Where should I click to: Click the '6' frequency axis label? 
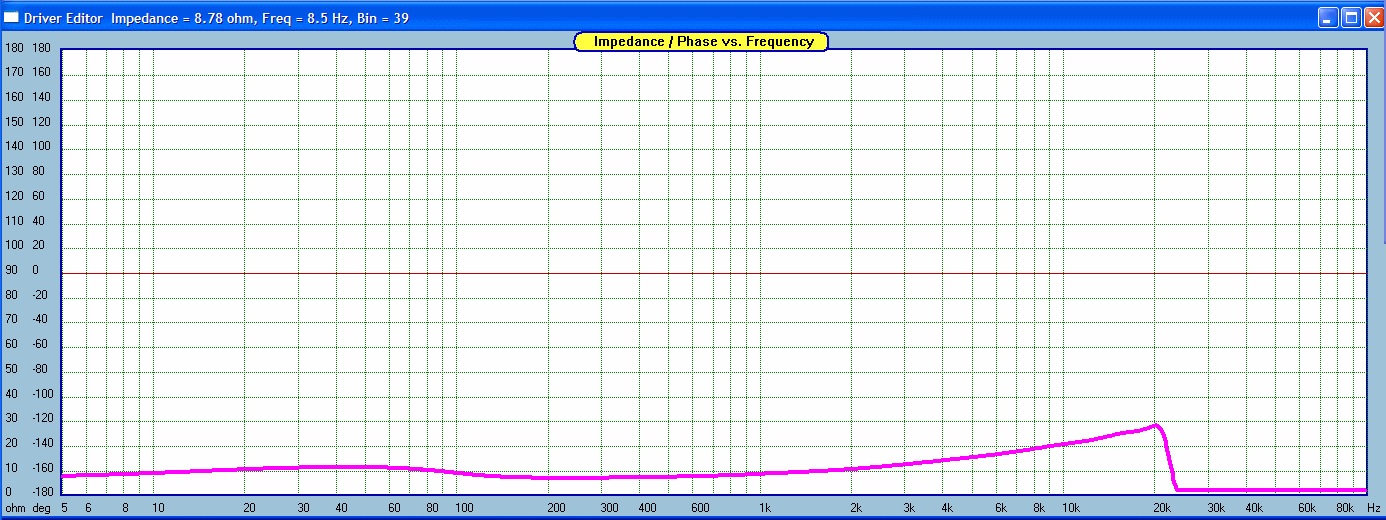click(x=88, y=508)
